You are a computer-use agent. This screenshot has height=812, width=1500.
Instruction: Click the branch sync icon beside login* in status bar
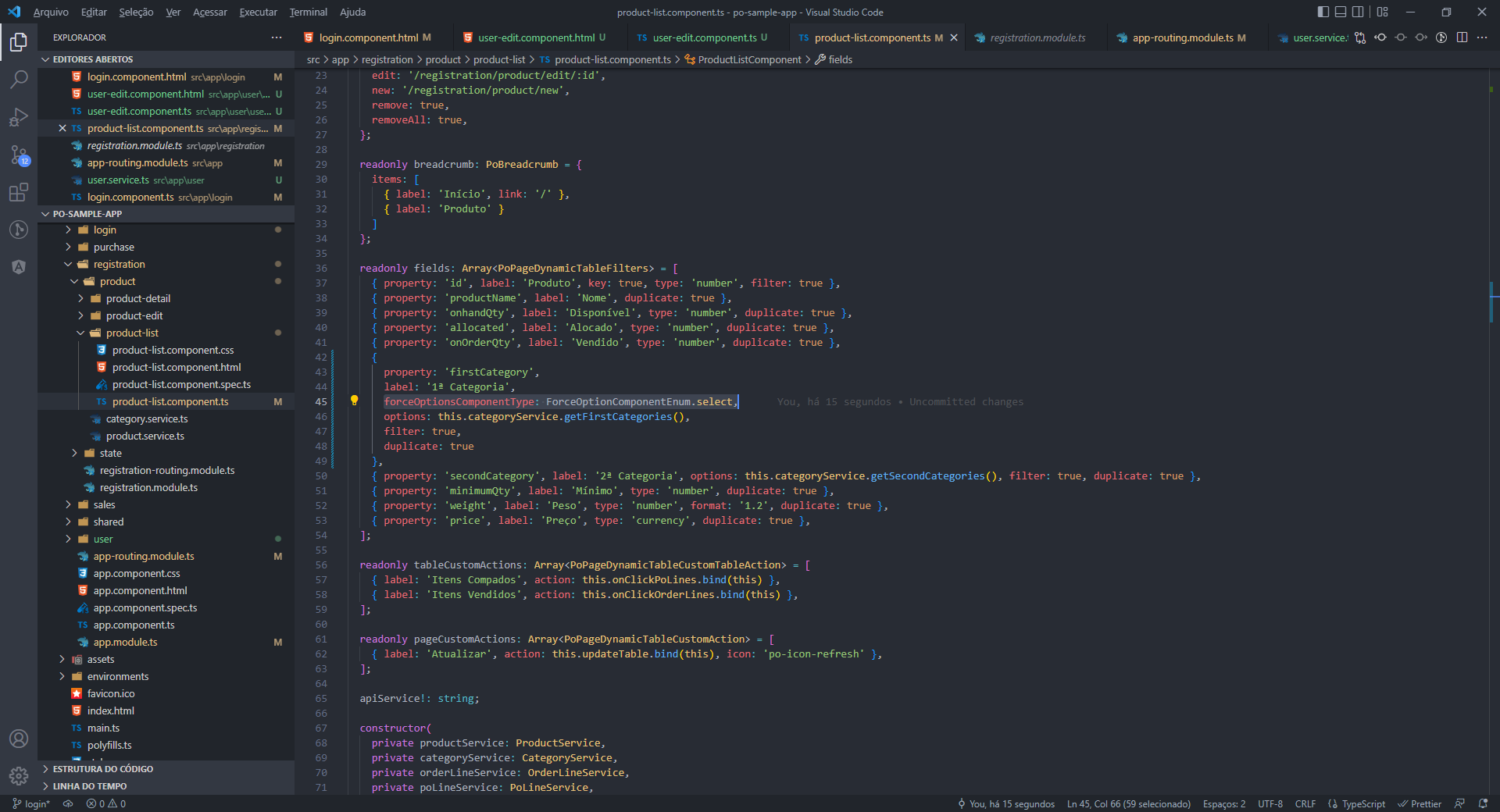pyautogui.click(x=68, y=803)
